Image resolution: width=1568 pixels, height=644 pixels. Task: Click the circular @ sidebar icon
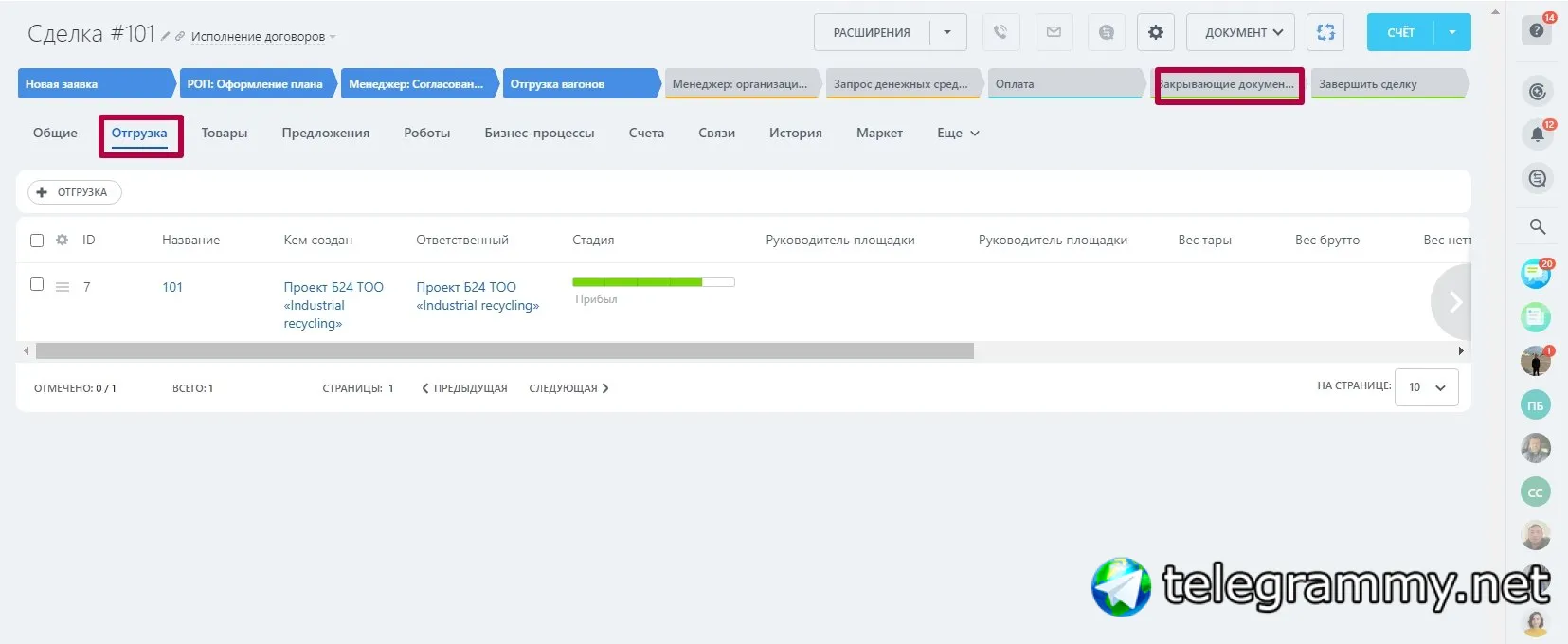point(1537,92)
